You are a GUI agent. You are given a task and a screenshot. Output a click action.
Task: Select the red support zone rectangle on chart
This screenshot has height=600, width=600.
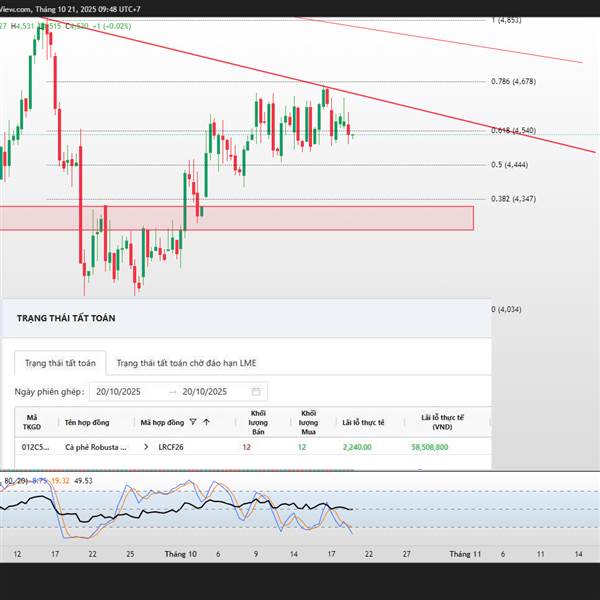coord(236,218)
